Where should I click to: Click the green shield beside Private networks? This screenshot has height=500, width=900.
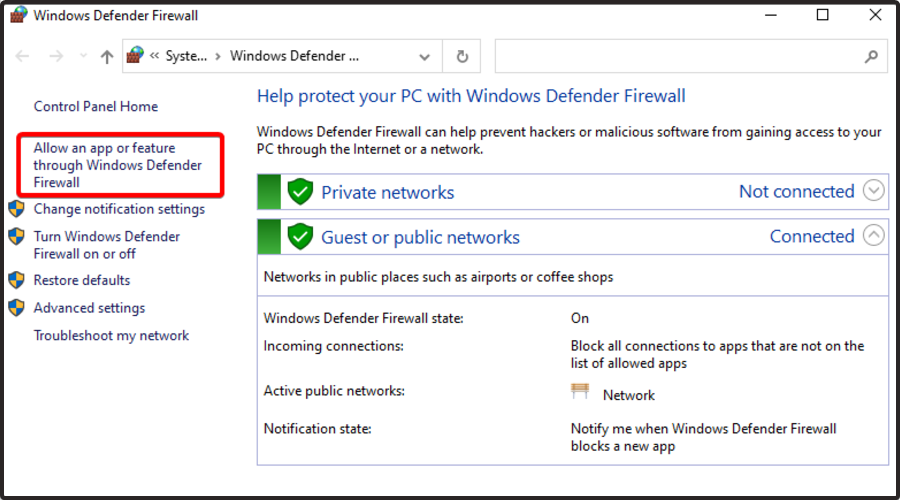coord(300,192)
